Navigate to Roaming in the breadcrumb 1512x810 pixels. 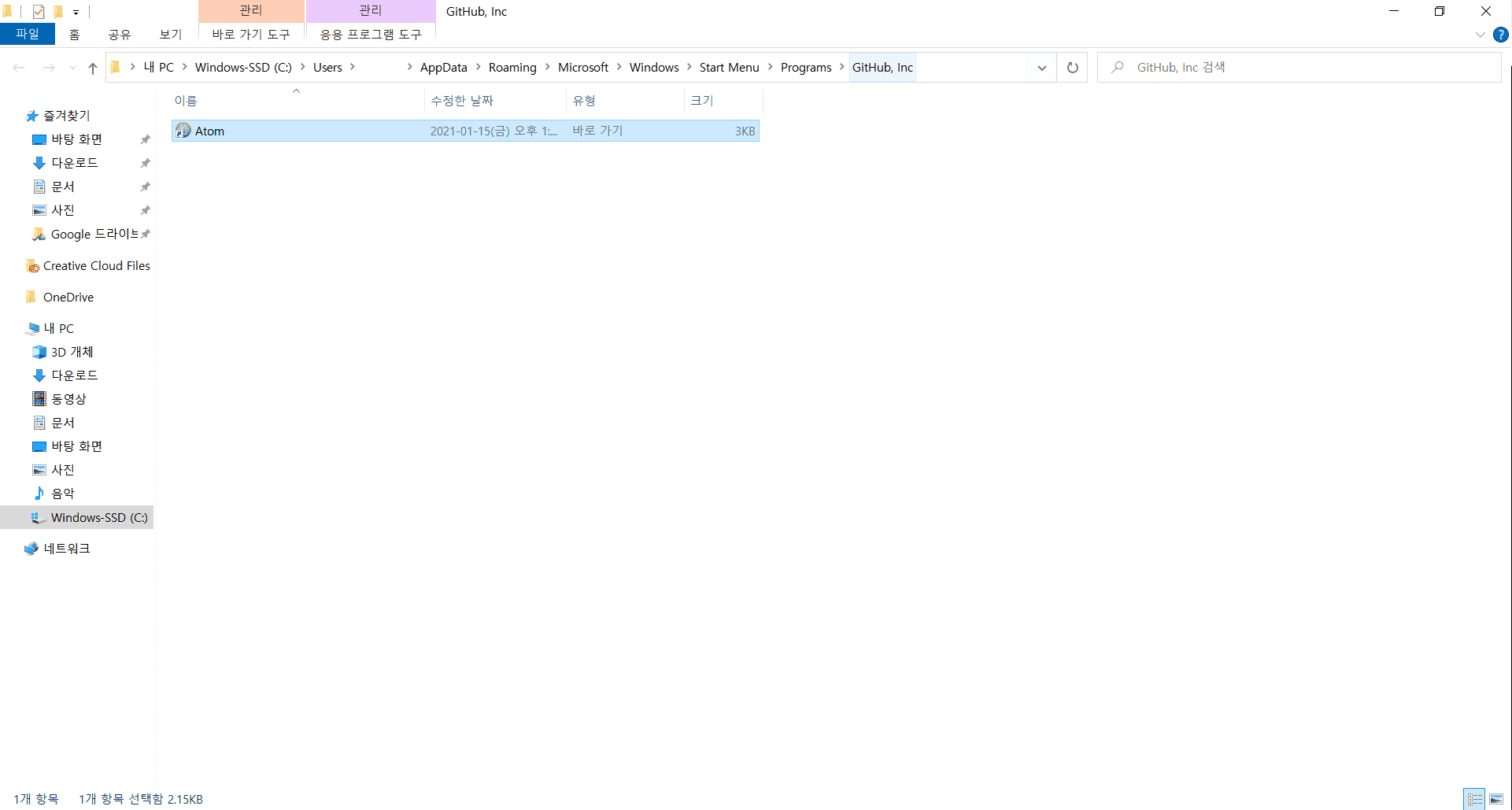[x=512, y=68]
